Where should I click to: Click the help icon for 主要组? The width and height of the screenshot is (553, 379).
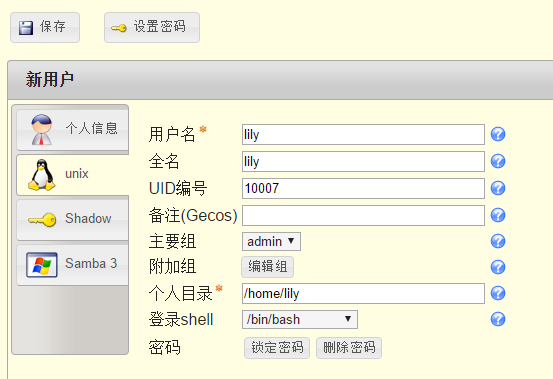(x=498, y=241)
